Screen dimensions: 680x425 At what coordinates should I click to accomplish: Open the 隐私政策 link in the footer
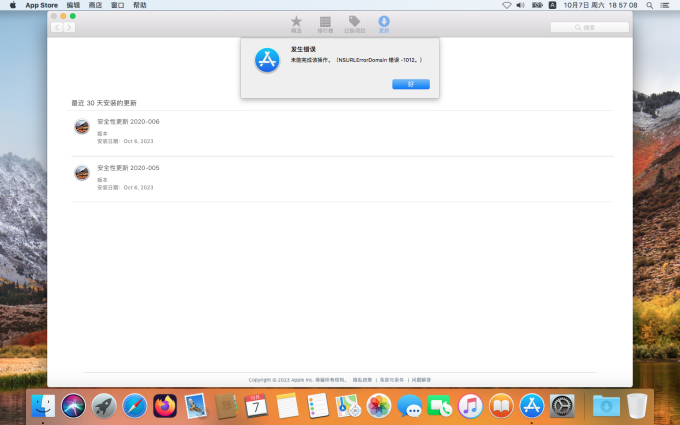point(362,380)
